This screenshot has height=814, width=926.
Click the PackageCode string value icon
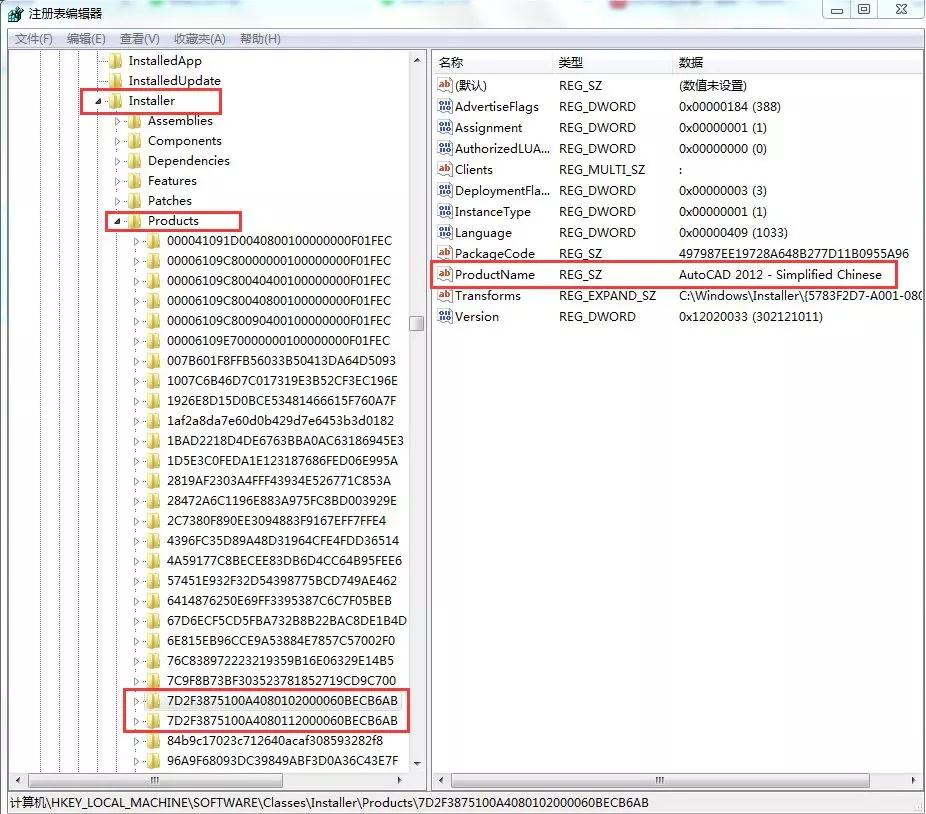tap(444, 253)
